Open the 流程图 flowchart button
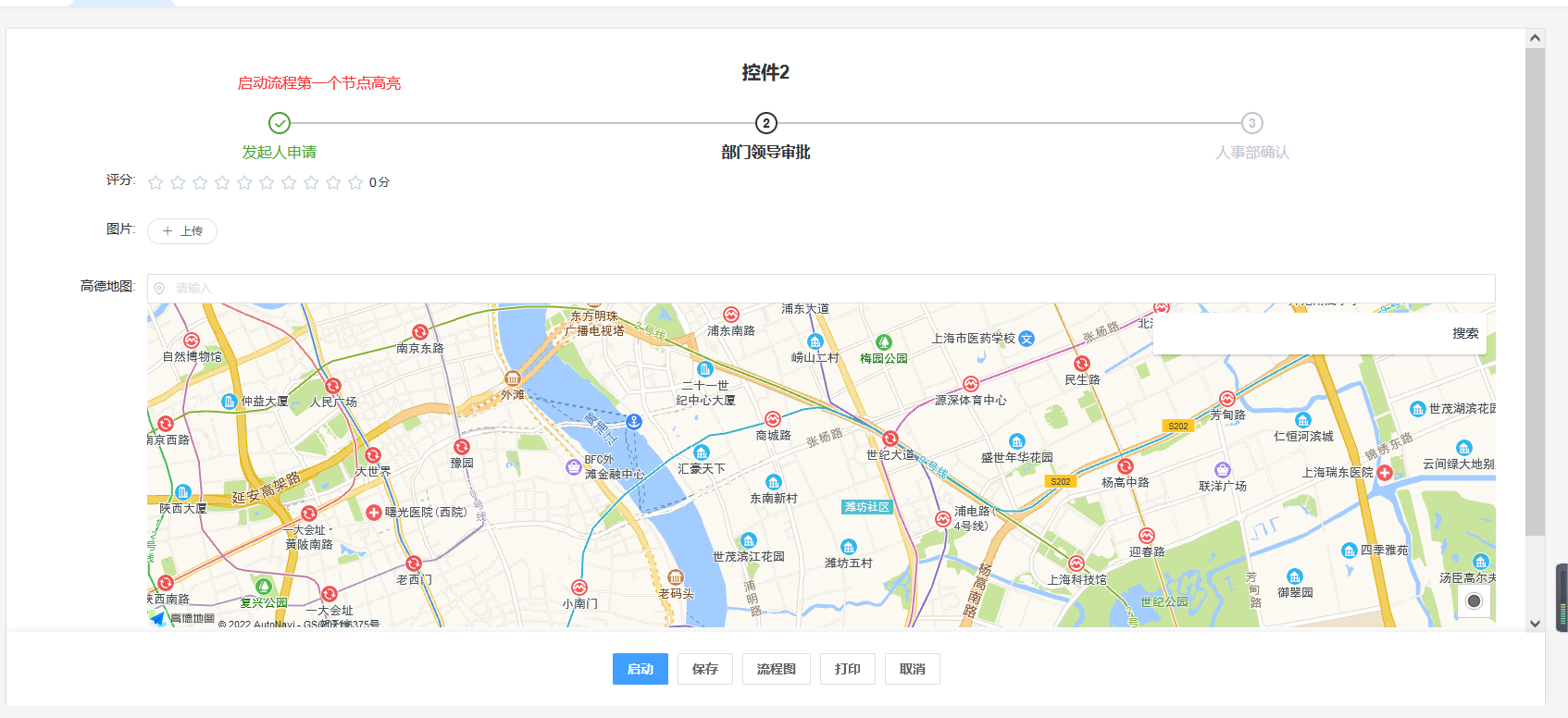 (x=777, y=669)
